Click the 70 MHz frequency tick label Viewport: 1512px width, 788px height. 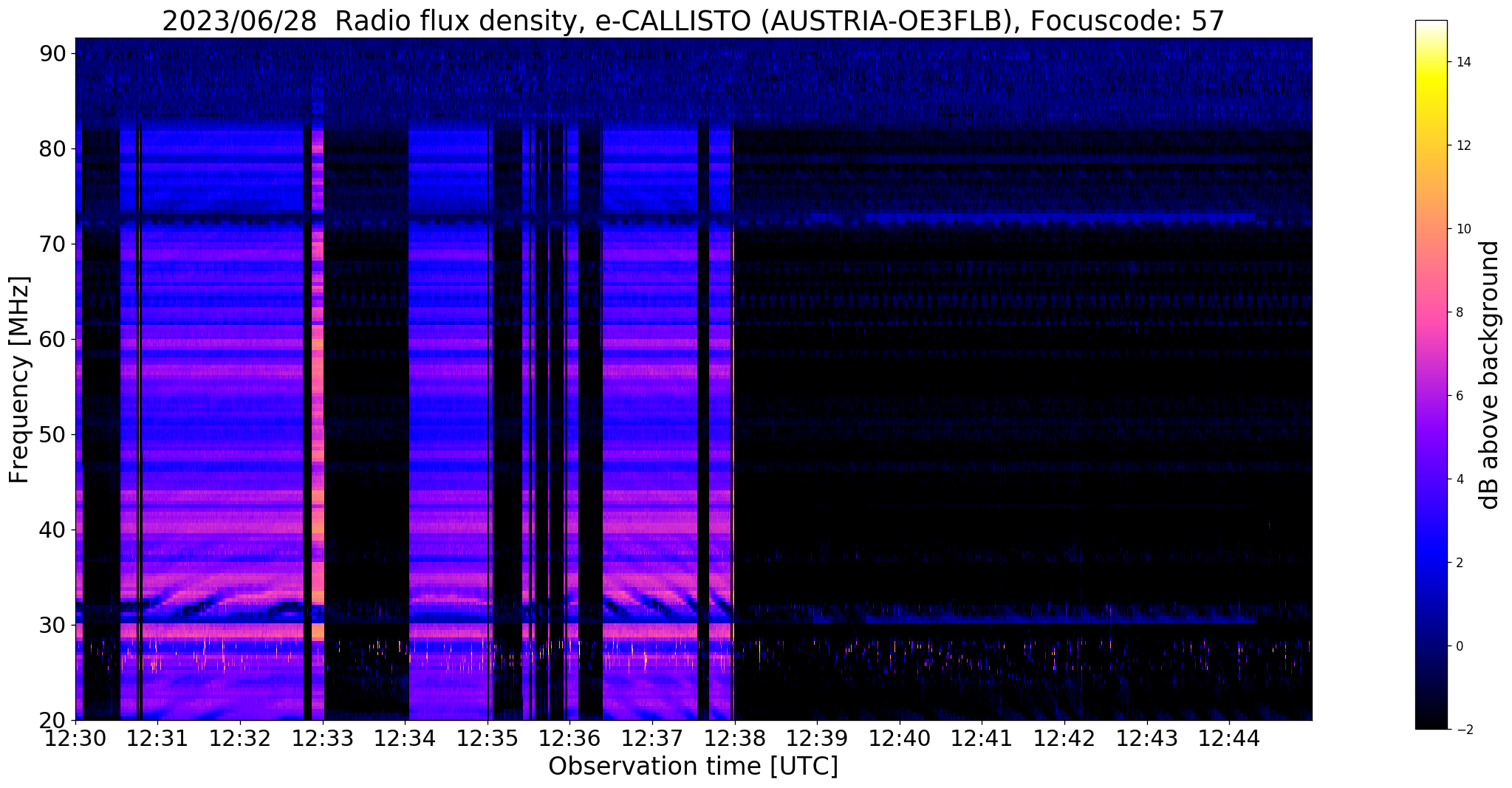(53, 244)
